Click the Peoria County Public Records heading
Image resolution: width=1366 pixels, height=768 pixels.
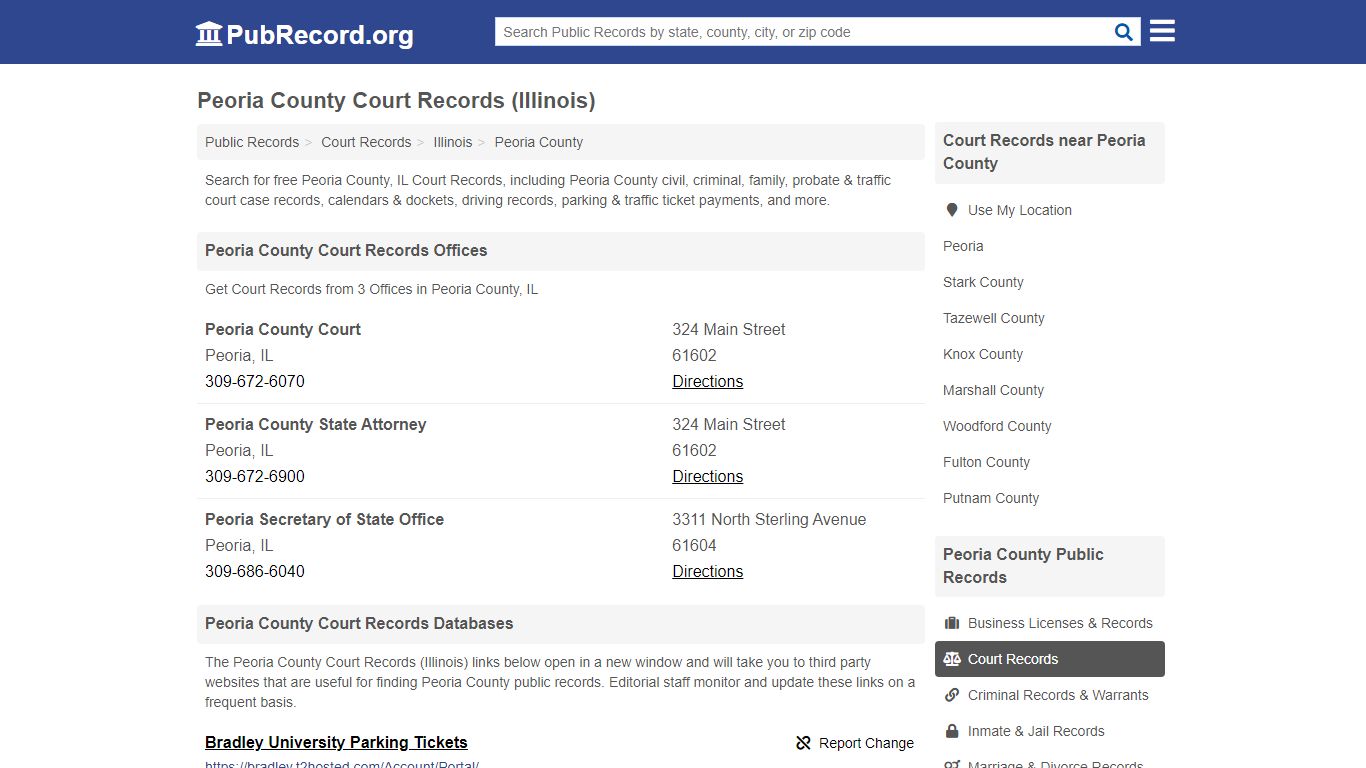(x=1023, y=565)
